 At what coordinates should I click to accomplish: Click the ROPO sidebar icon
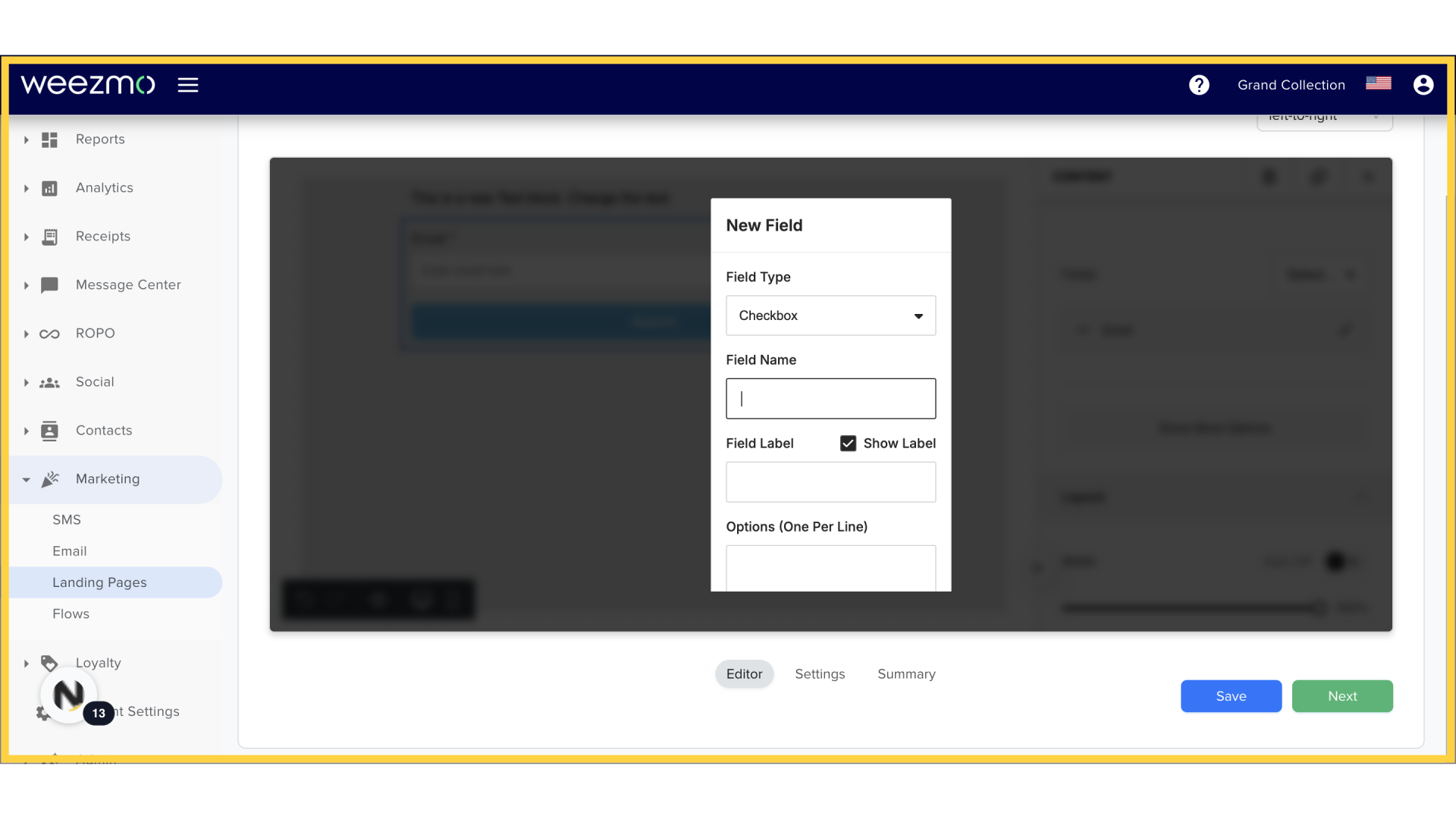(x=49, y=333)
